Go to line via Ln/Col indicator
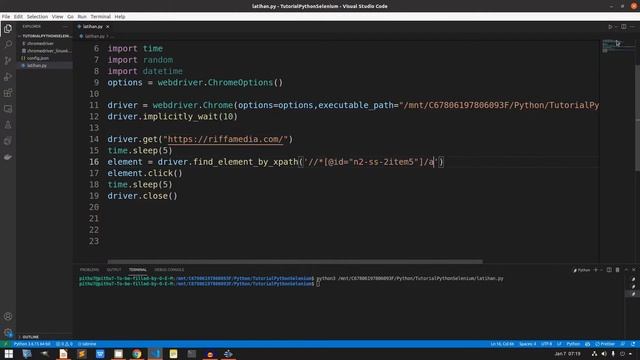This screenshot has height=360, width=640. (502, 344)
